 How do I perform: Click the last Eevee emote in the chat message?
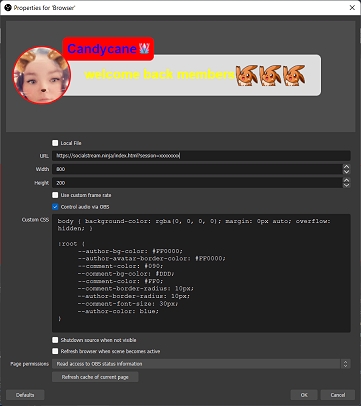[294, 75]
